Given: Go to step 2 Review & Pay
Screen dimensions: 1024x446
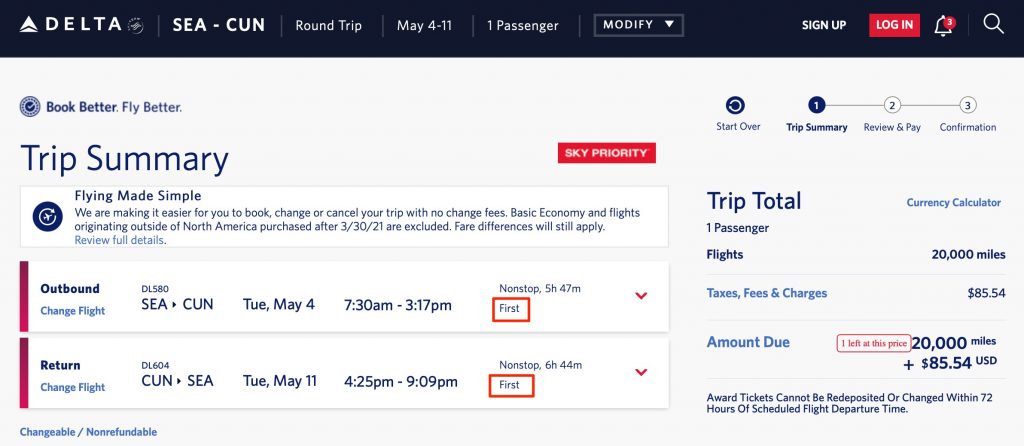Looking at the screenshot, I should point(892,105).
